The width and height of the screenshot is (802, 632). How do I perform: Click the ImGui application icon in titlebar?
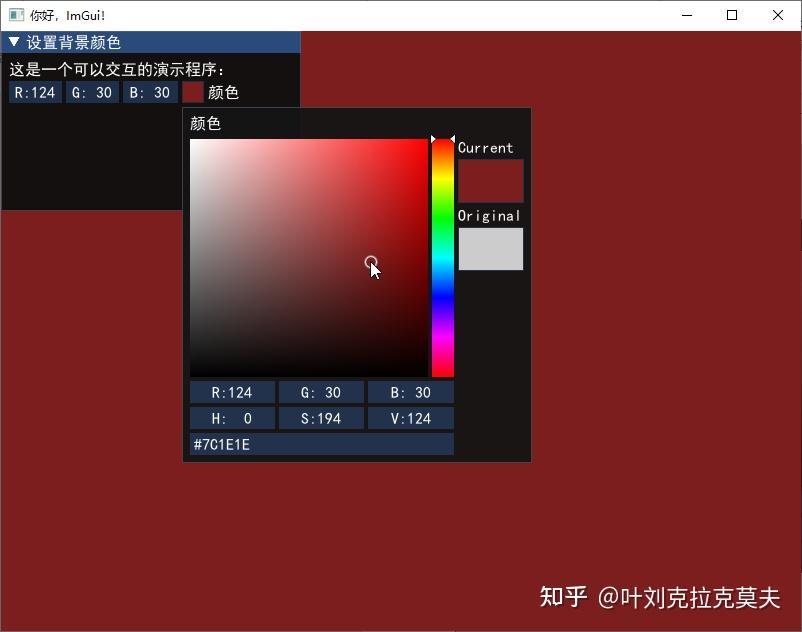coord(14,15)
